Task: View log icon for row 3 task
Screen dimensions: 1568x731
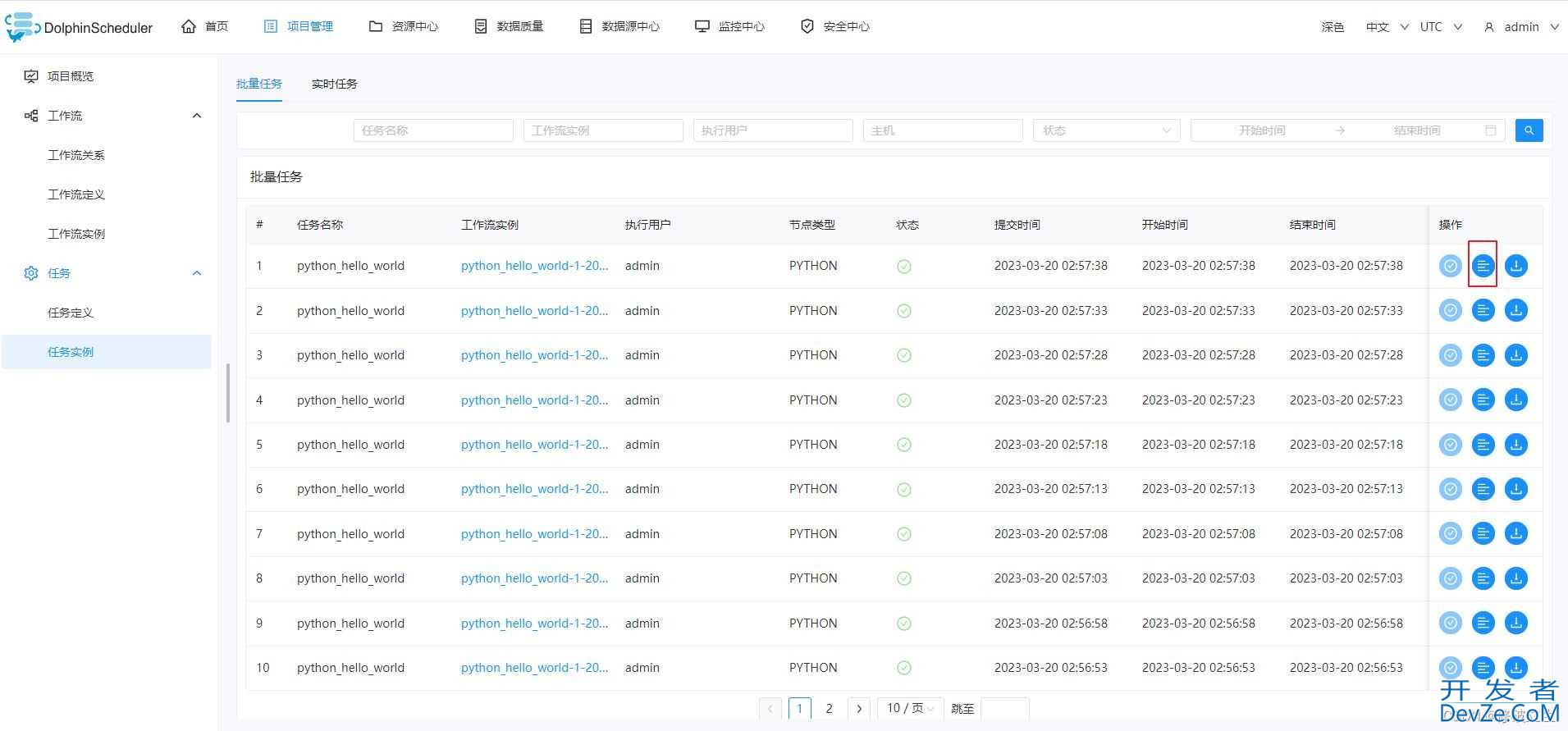Action: click(x=1483, y=355)
